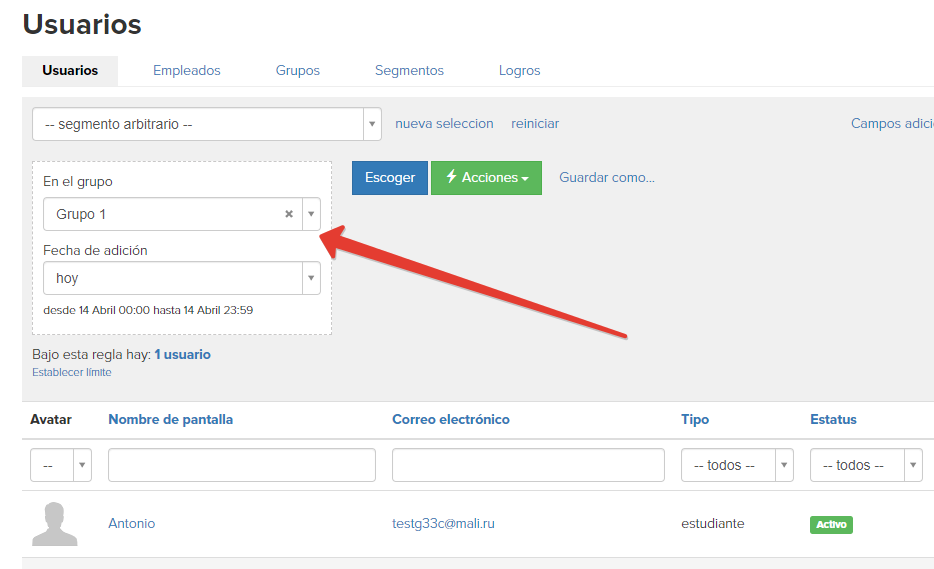Open the Logros tab
The image size is (934, 569).
[519, 70]
